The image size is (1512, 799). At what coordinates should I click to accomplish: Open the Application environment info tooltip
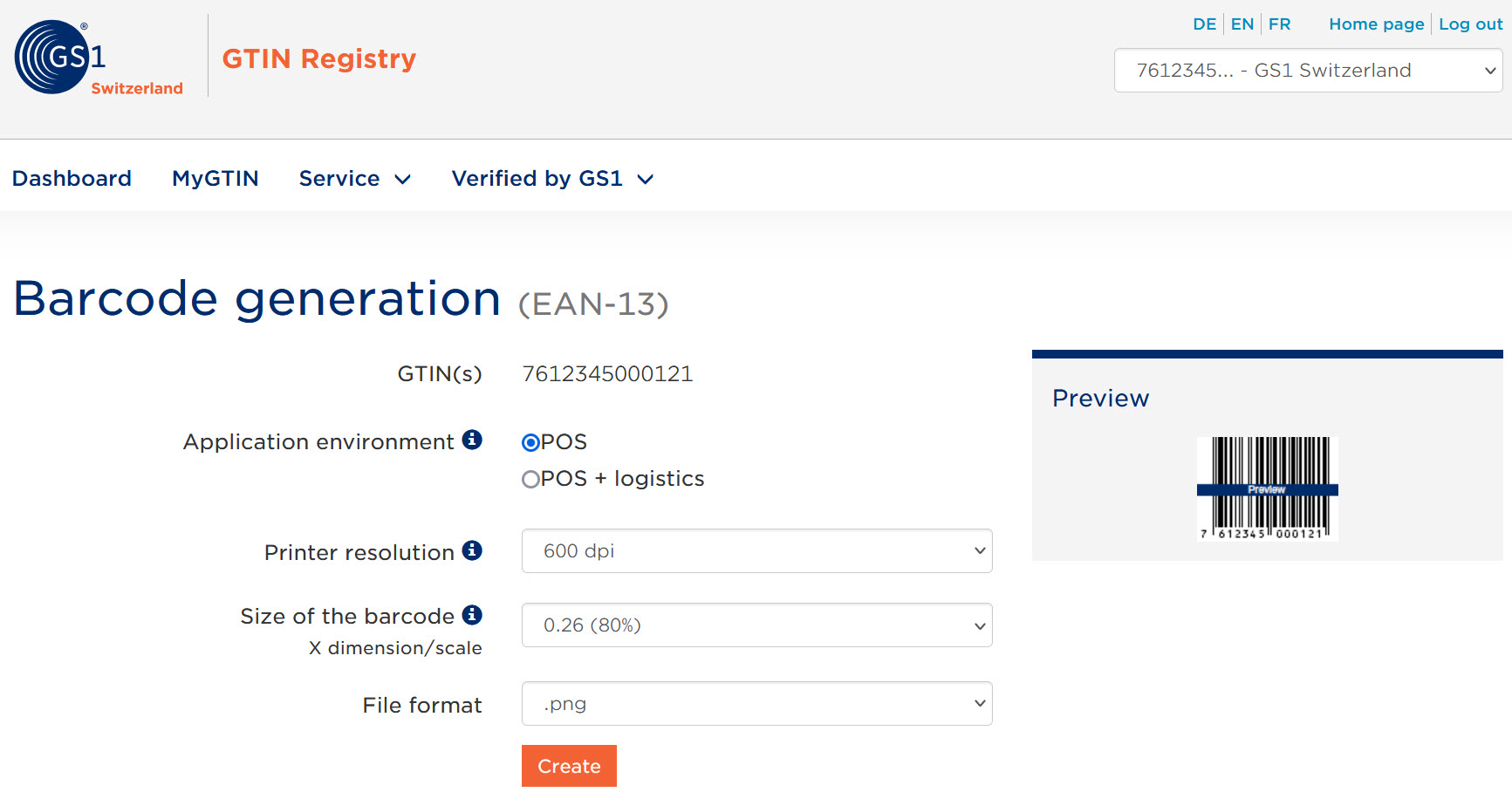tap(473, 441)
